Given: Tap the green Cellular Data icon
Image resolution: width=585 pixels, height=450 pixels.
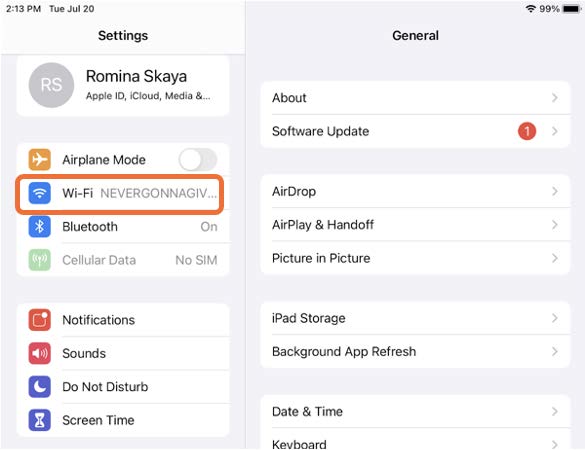Looking at the screenshot, I should pos(40,260).
